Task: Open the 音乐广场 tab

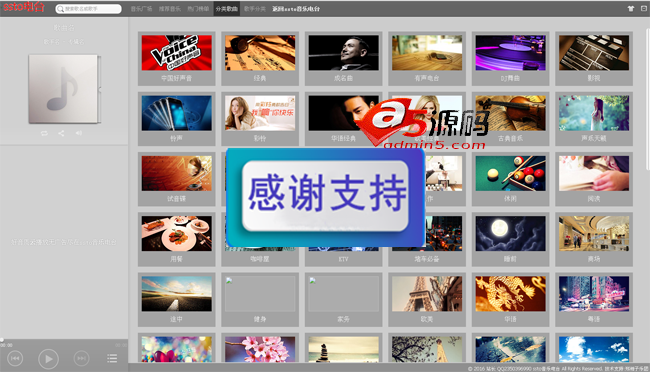Action: pyautogui.click(x=141, y=9)
